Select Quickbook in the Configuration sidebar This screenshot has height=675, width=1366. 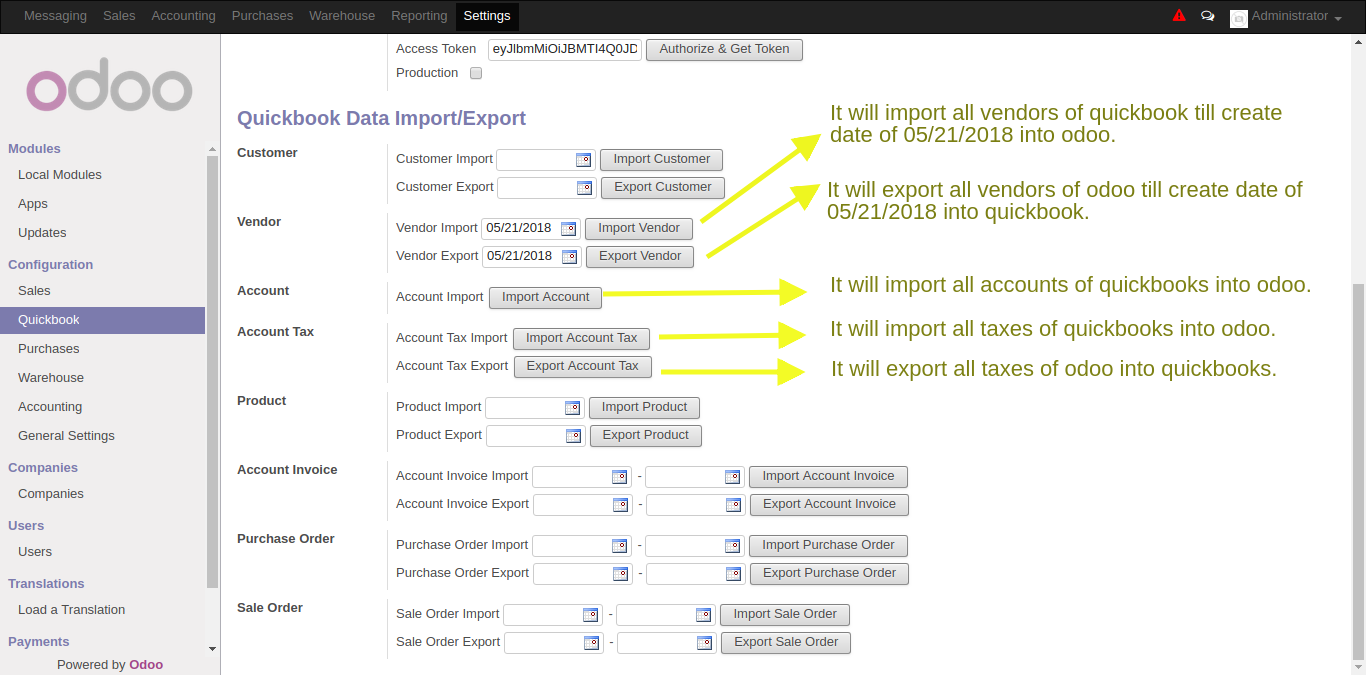(x=102, y=320)
